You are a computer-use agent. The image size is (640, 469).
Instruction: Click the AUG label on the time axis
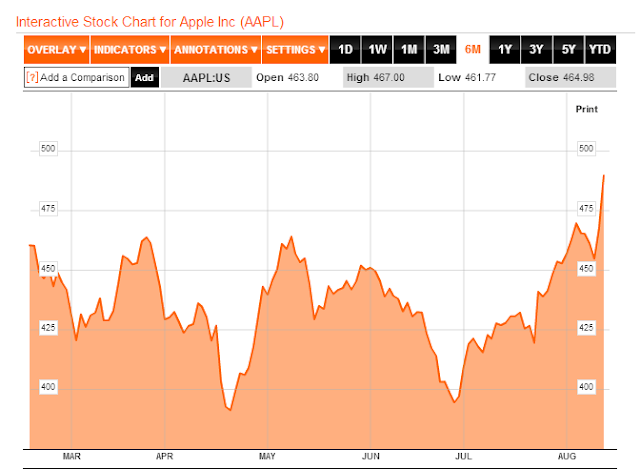pos(567,456)
